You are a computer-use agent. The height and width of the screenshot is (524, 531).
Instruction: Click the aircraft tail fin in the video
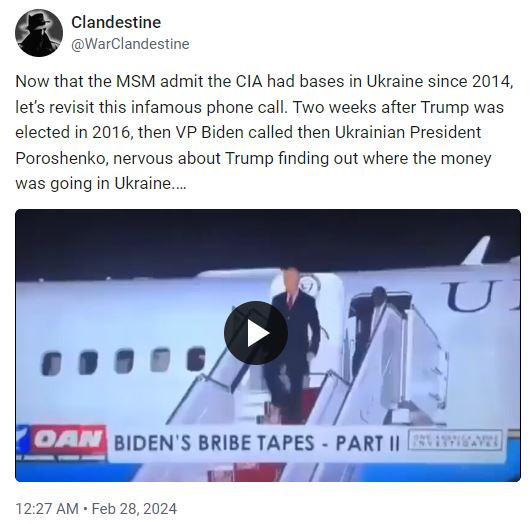click(477, 250)
